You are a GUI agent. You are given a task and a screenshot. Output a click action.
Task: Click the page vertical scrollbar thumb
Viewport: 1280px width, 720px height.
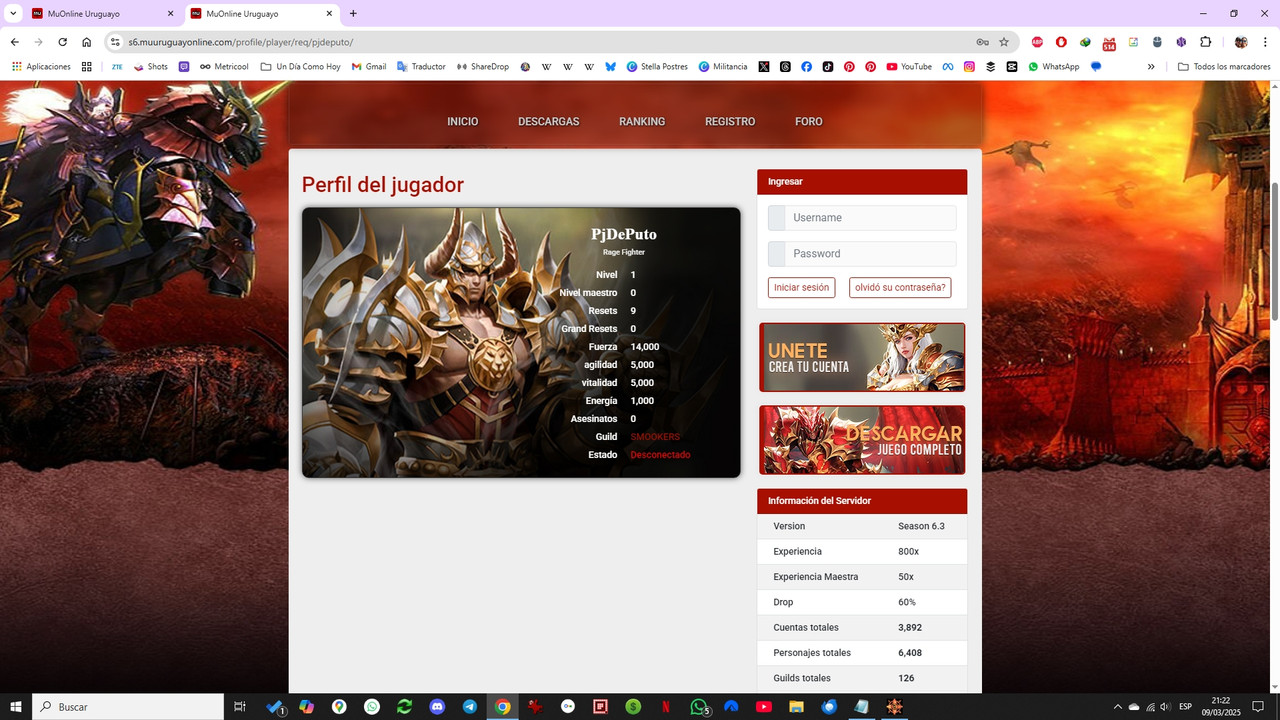tap(1274, 252)
